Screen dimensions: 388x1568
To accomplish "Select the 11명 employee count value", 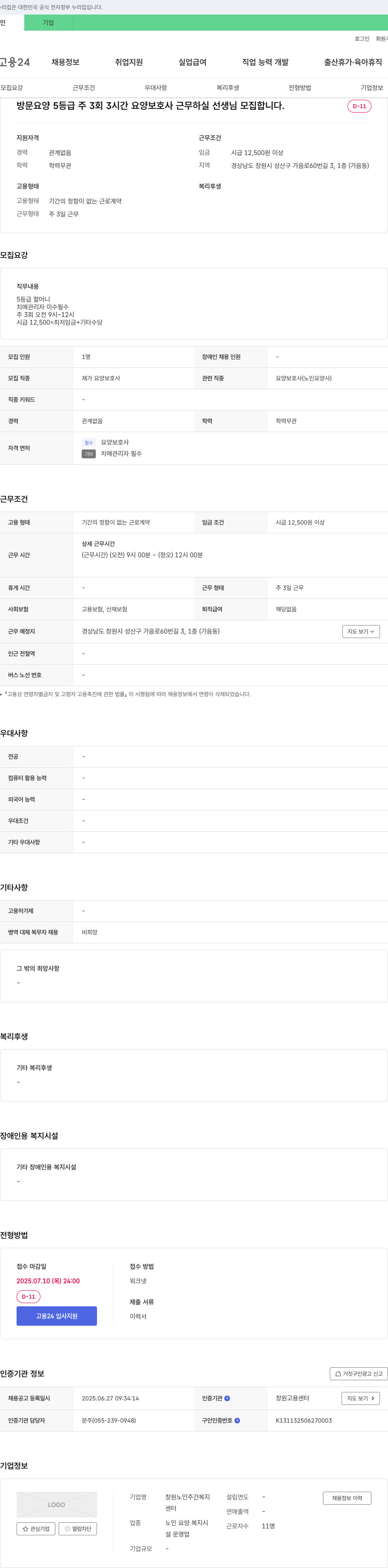I will pyautogui.click(x=268, y=1526).
